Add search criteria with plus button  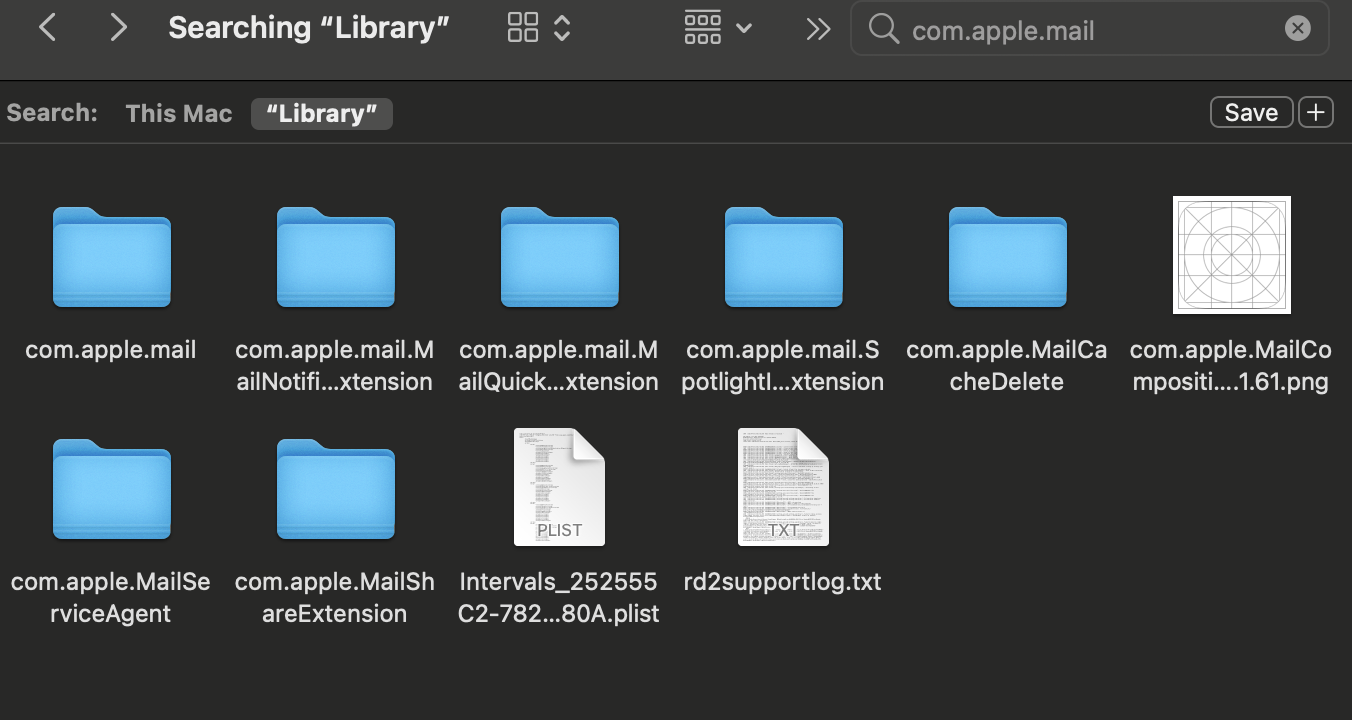(x=1316, y=113)
